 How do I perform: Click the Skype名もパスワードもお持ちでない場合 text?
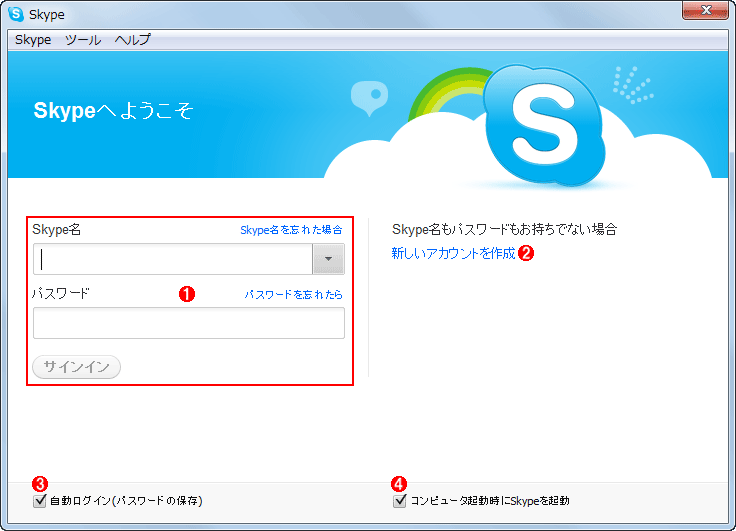pyautogui.click(x=505, y=229)
